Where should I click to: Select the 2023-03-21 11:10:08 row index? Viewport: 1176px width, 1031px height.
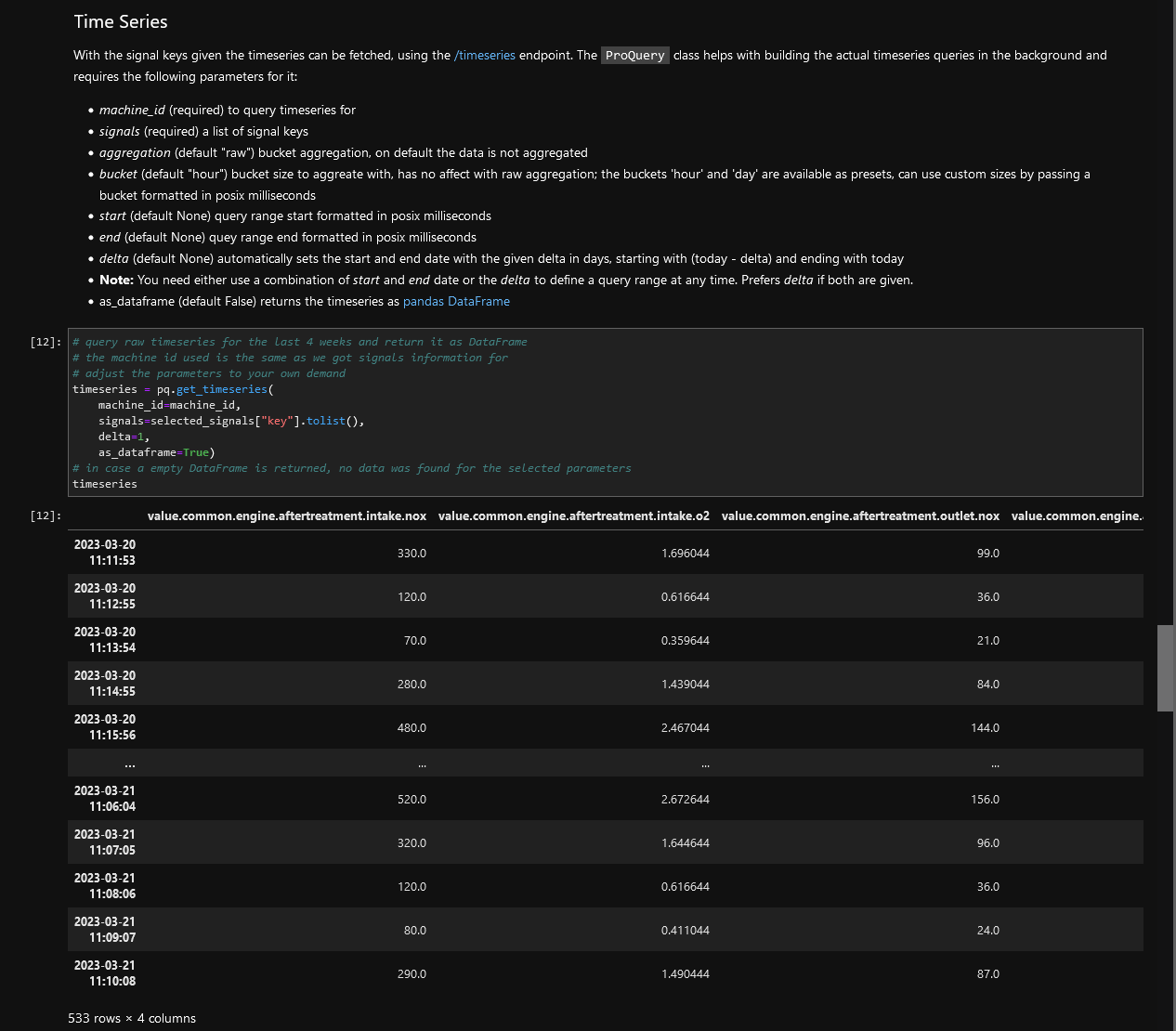point(105,973)
